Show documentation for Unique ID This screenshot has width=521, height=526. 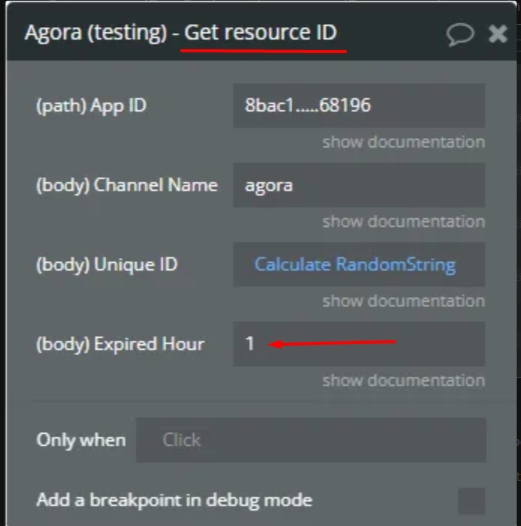click(404, 301)
